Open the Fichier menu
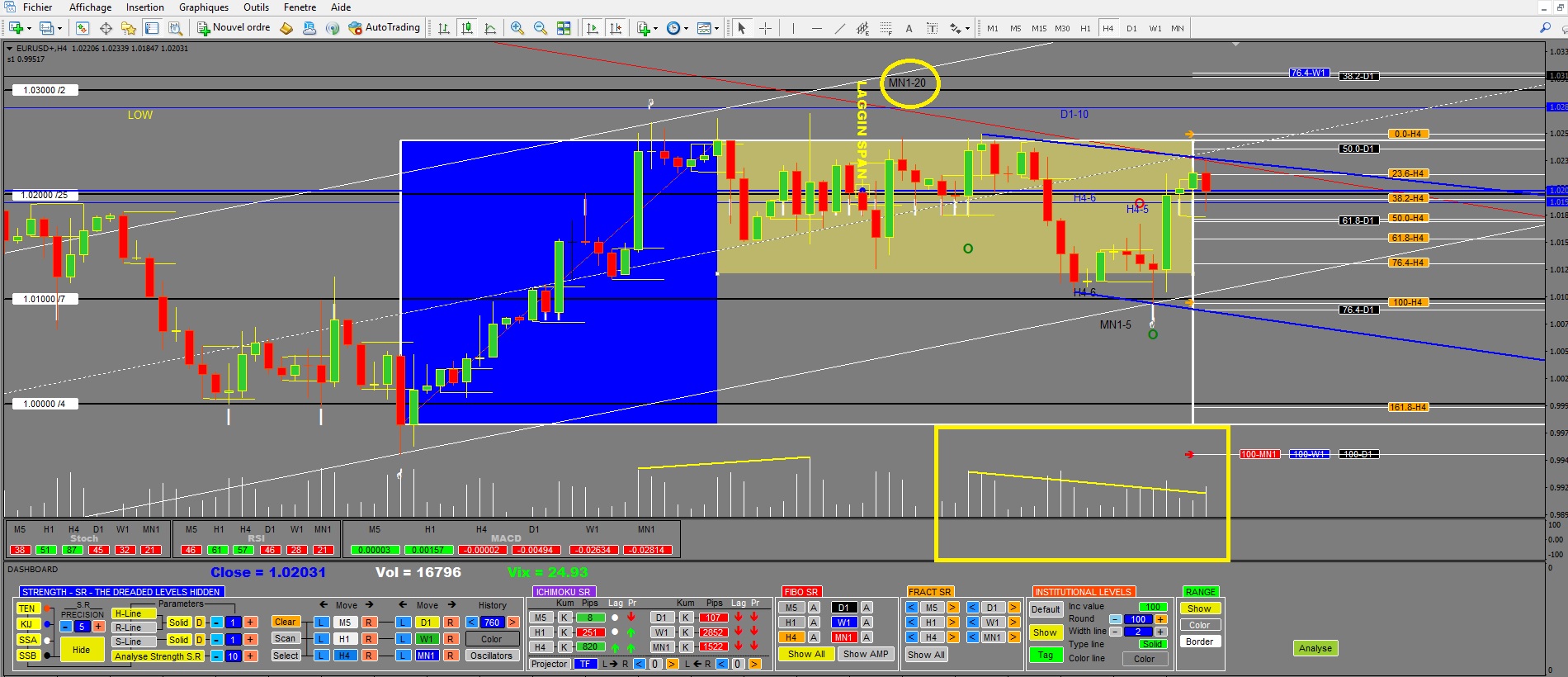The height and width of the screenshot is (677, 1568). [37, 7]
